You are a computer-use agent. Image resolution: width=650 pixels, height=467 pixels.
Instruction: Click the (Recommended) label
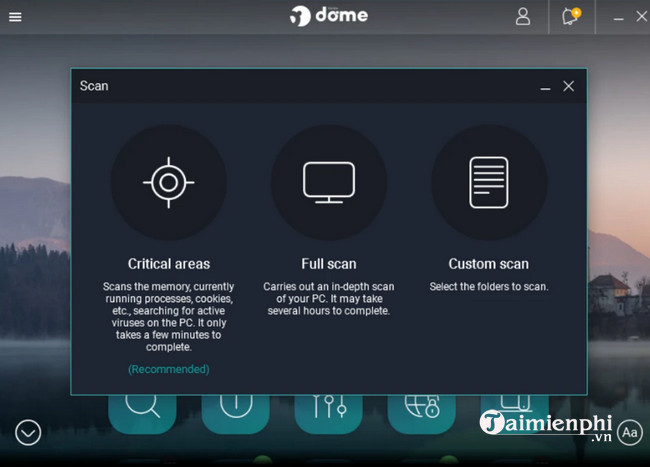click(x=169, y=369)
